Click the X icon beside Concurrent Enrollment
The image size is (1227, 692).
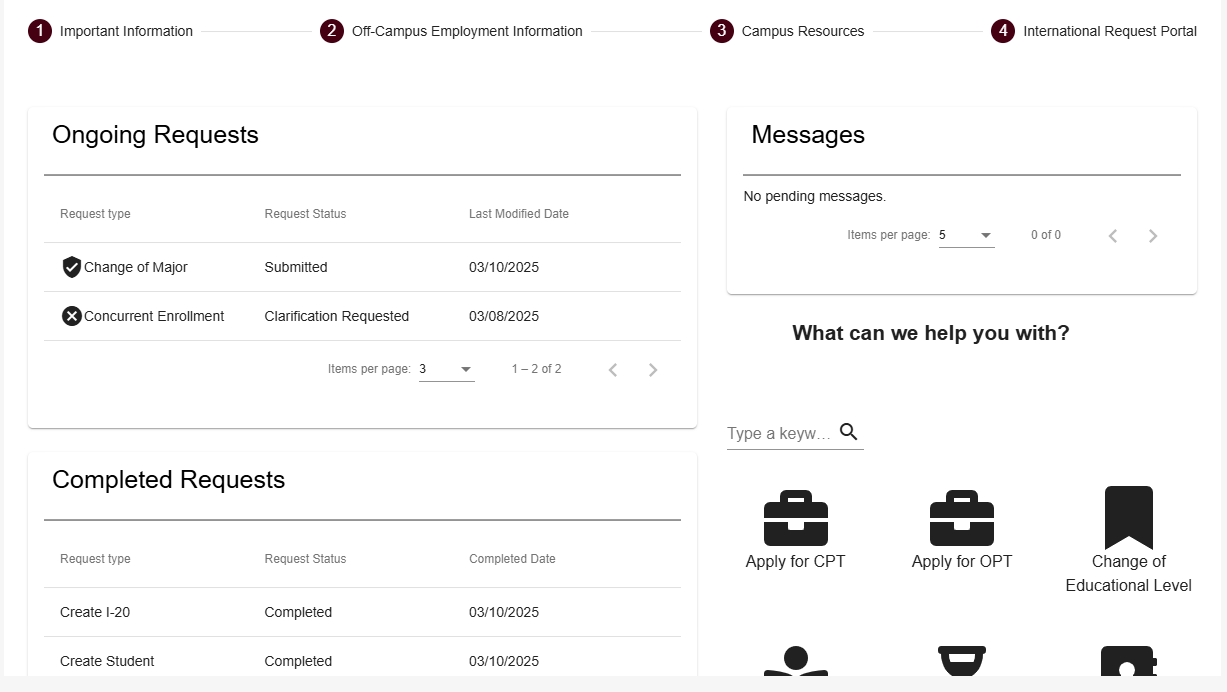(72, 316)
